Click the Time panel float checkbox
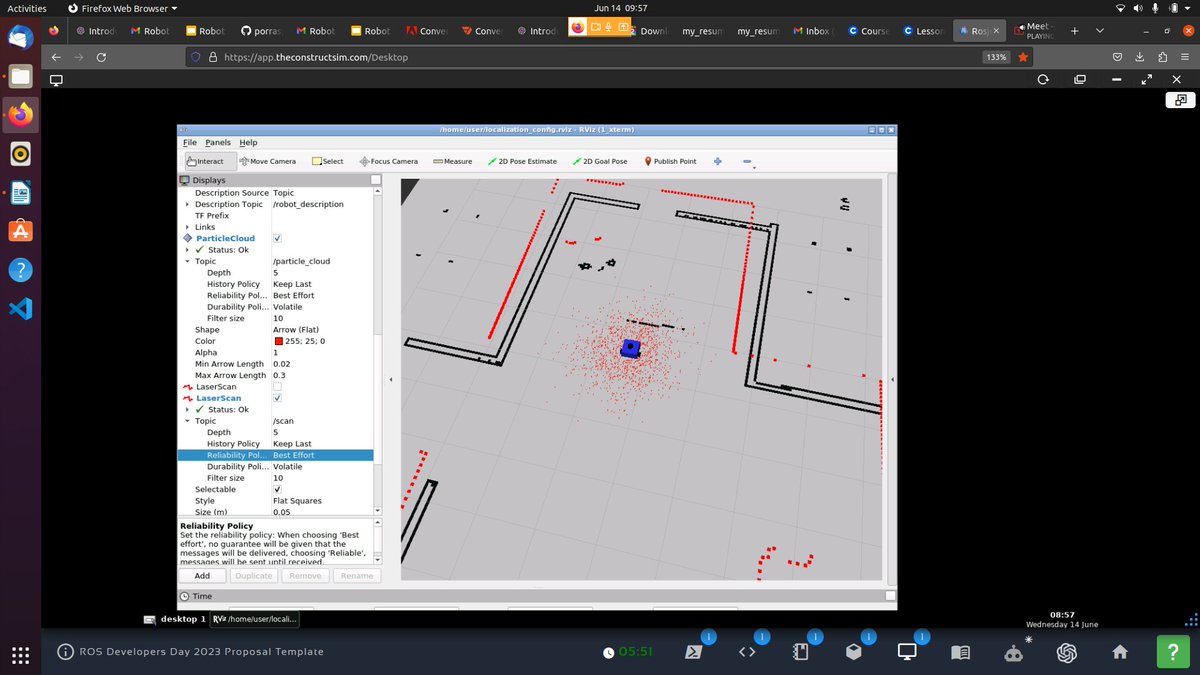This screenshot has height=675, width=1200. (890, 595)
